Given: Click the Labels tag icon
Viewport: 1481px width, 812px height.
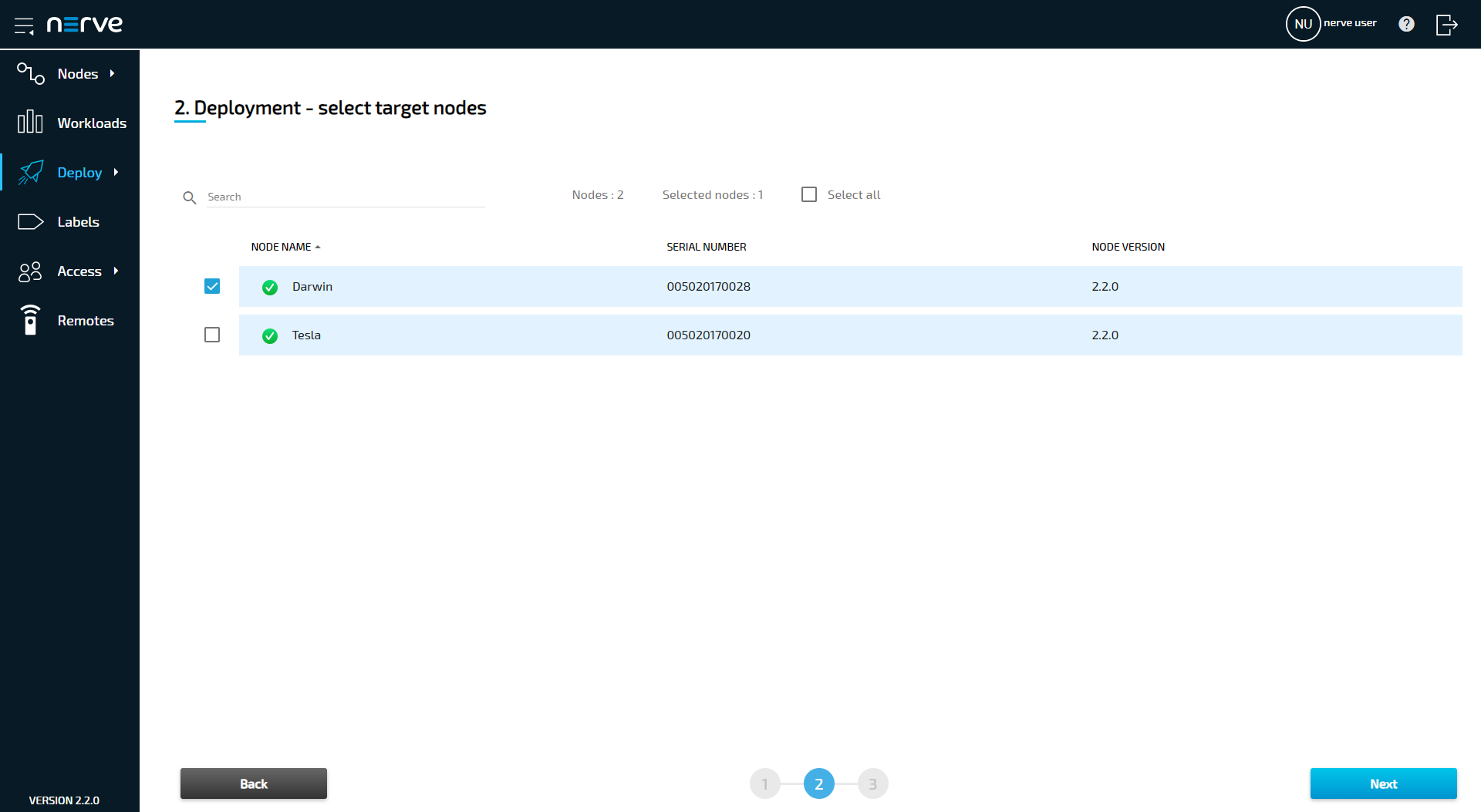Looking at the screenshot, I should (x=30, y=222).
